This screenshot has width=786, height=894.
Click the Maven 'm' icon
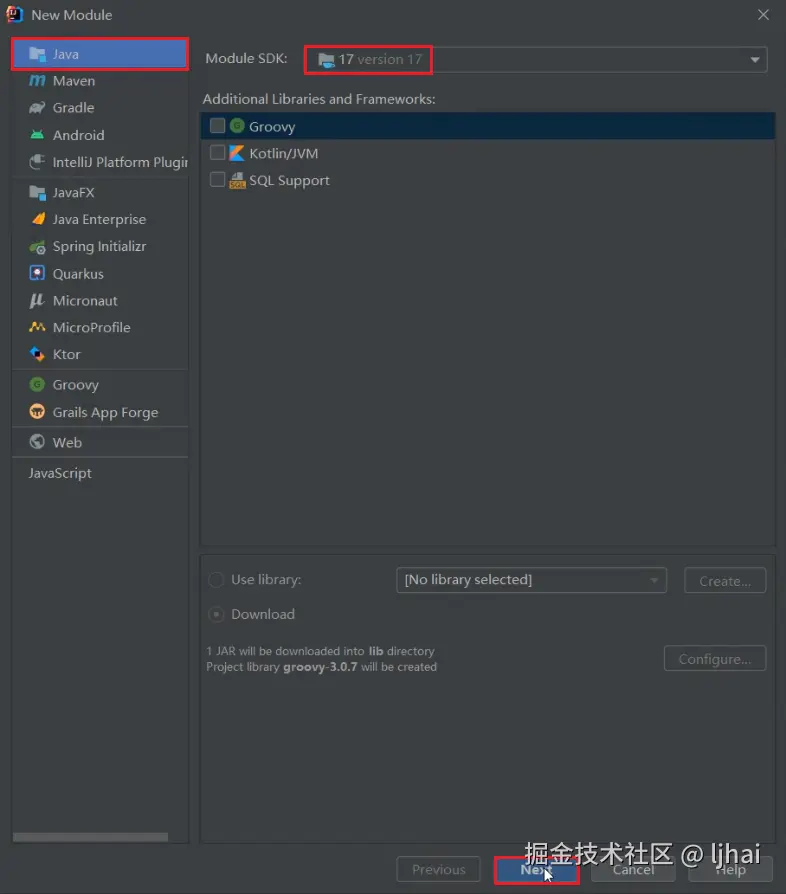click(x=37, y=81)
